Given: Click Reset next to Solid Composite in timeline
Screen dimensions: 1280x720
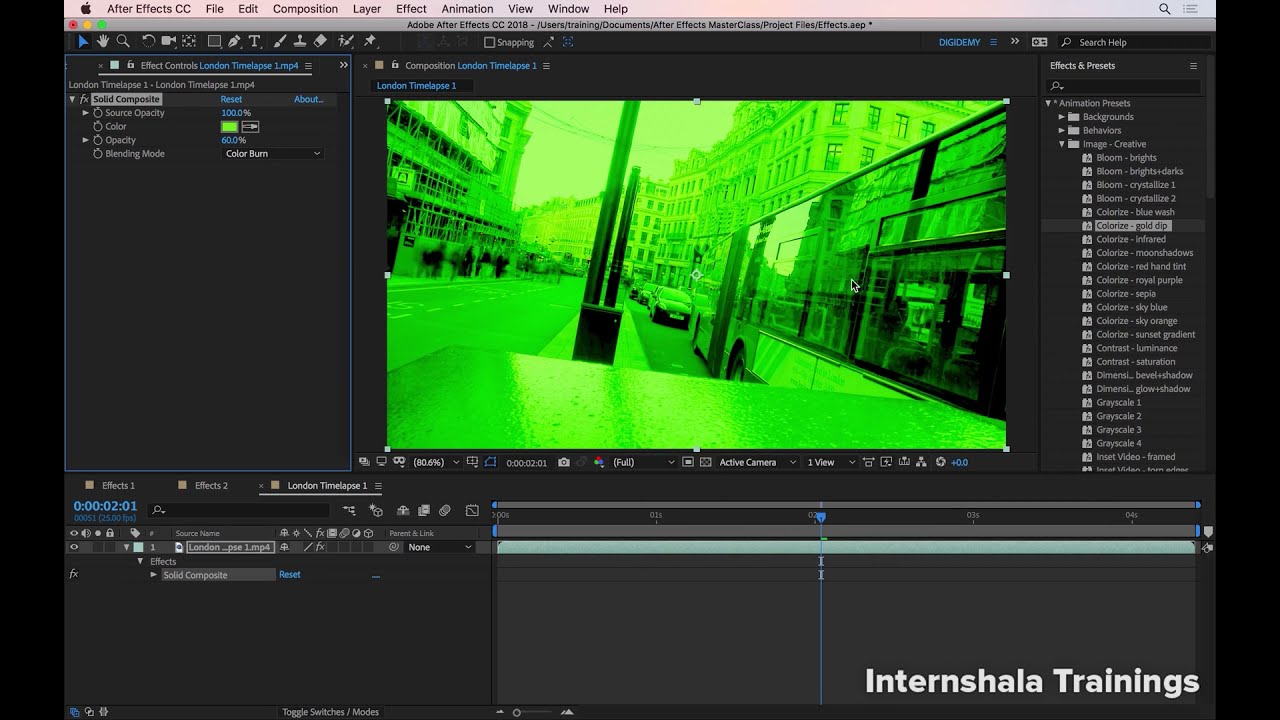Looking at the screenshot, I should coord(290,575).
